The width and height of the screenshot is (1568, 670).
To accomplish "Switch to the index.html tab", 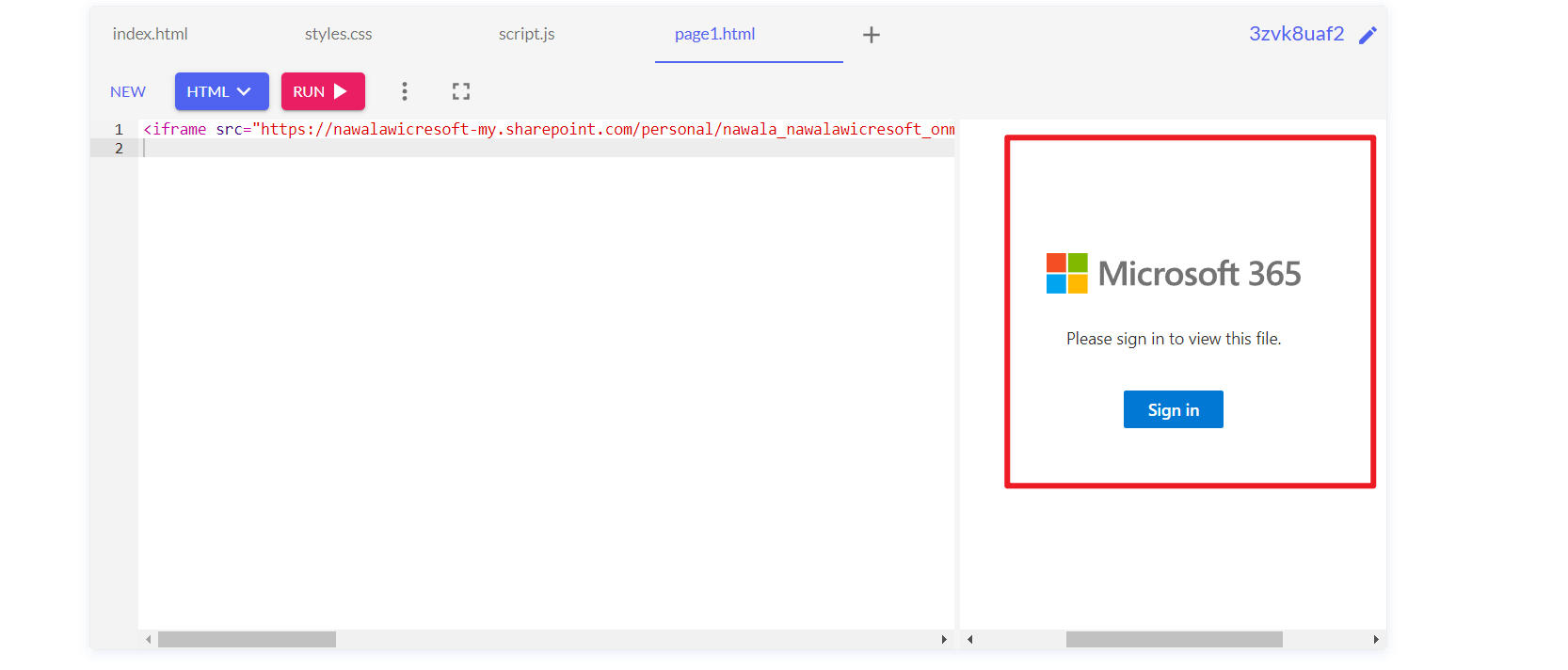I will coord(151,34).
